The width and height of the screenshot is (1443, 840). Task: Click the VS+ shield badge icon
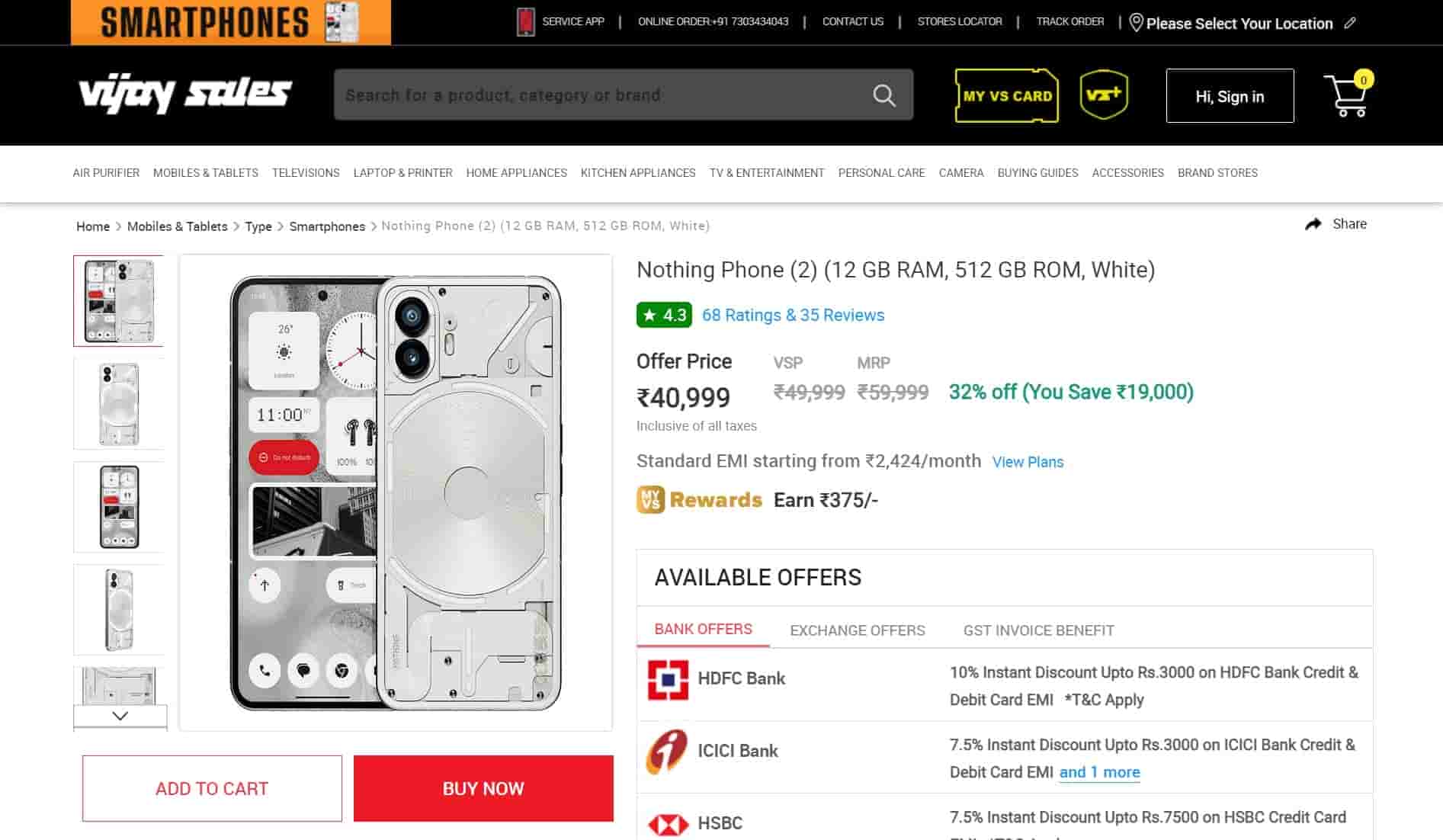coord(1104,95)
